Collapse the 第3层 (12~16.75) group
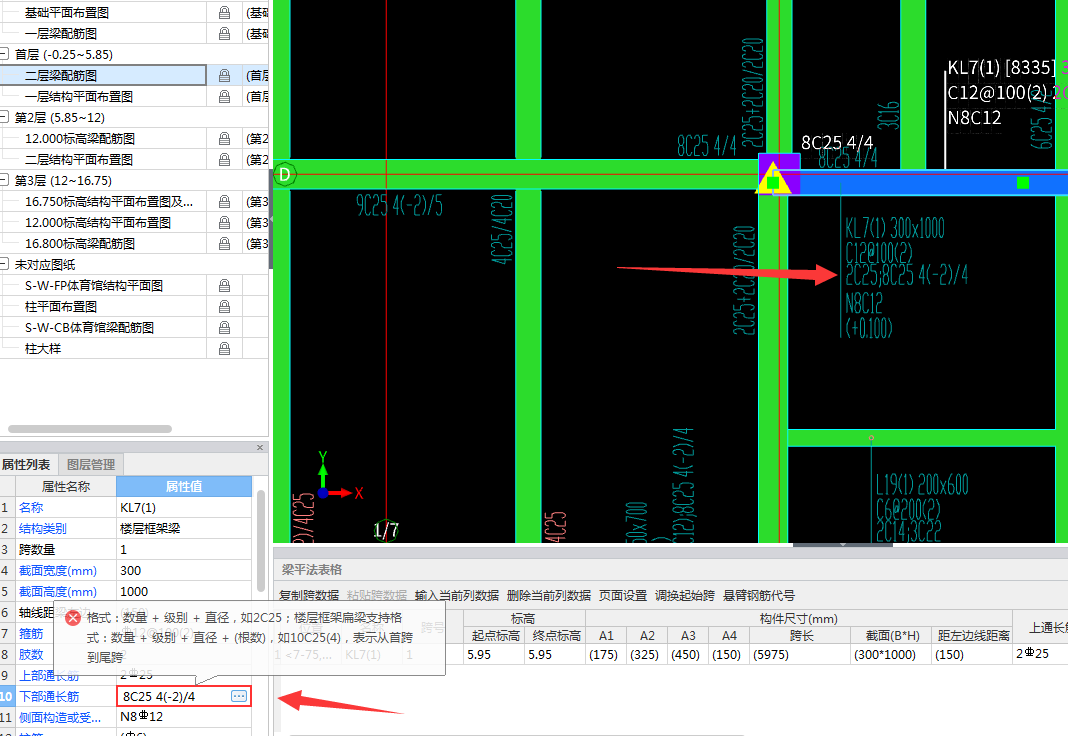The height and width of the screenshot is (736, 1068). [x=4, y=180]
